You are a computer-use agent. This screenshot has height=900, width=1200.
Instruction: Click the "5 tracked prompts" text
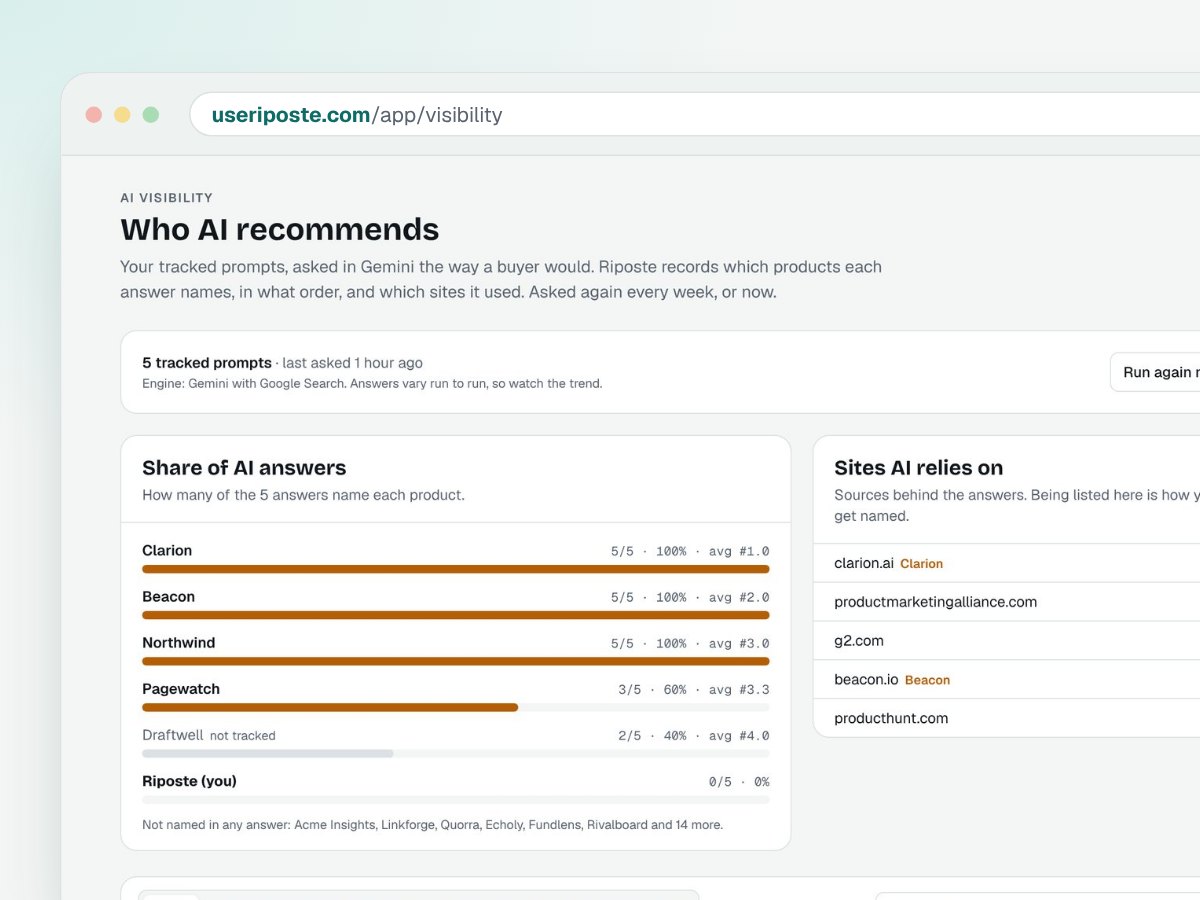click(207, 363)
